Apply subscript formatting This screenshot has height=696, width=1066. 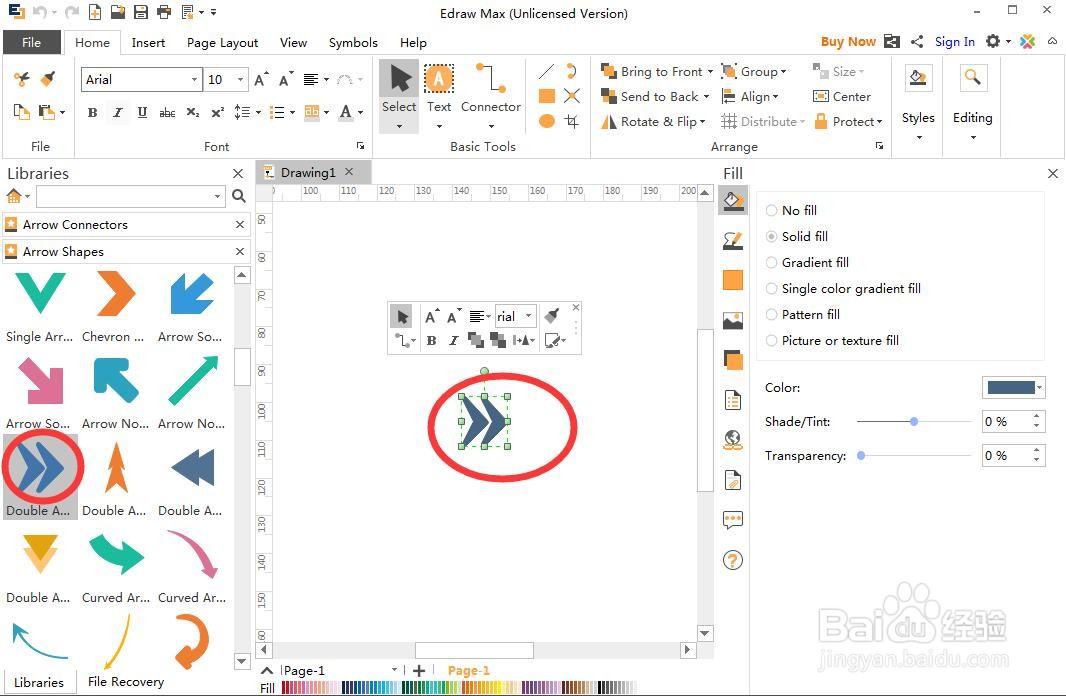pyautogui.click(x=193, y=112)
